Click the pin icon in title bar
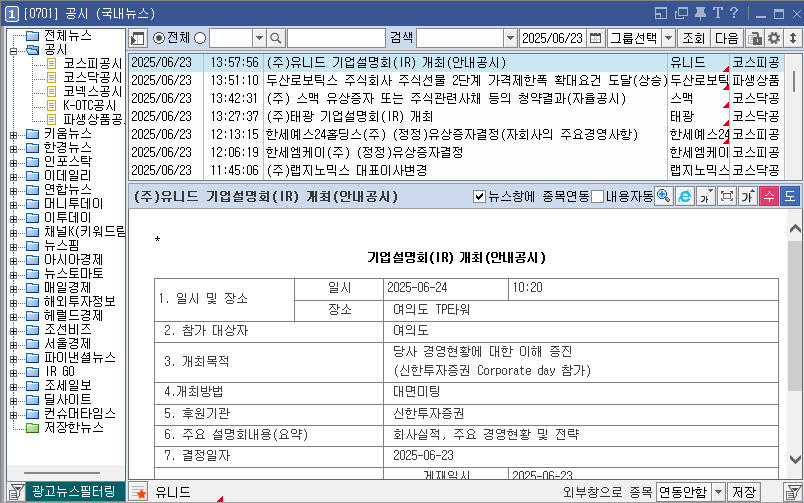The width and height of the screenshot is (804, 503). point(700,13)
